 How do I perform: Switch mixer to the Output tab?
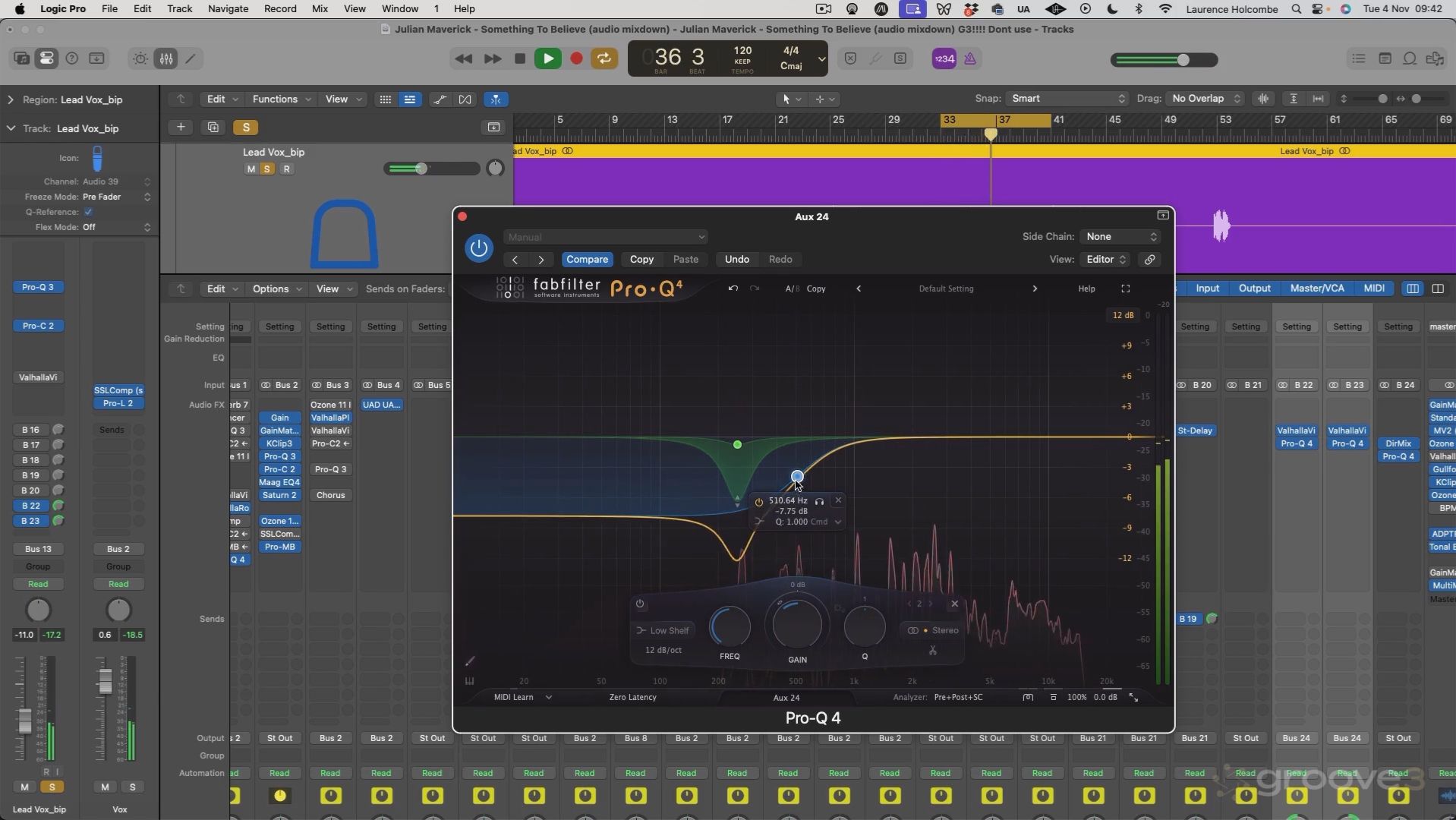coord(1254,289)
